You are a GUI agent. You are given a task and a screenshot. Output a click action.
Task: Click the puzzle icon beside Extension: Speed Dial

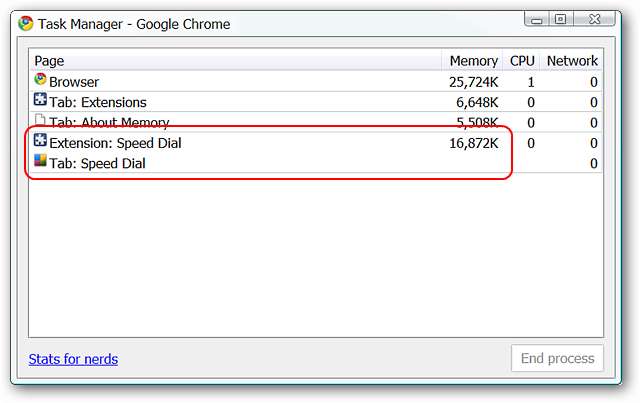[x=40, y=142]
